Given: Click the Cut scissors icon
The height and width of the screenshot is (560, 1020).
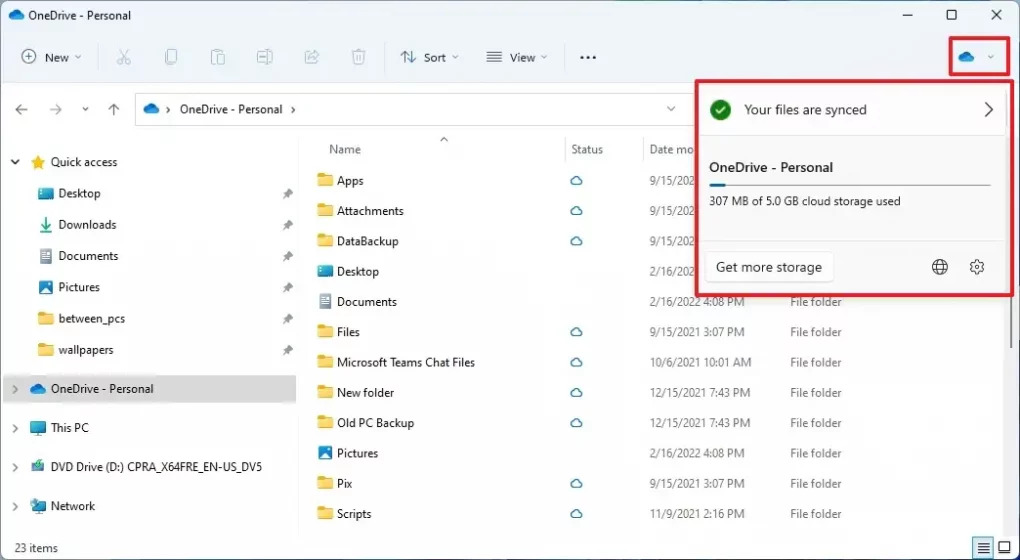Looking at the screenshot, I should point(124,57).
